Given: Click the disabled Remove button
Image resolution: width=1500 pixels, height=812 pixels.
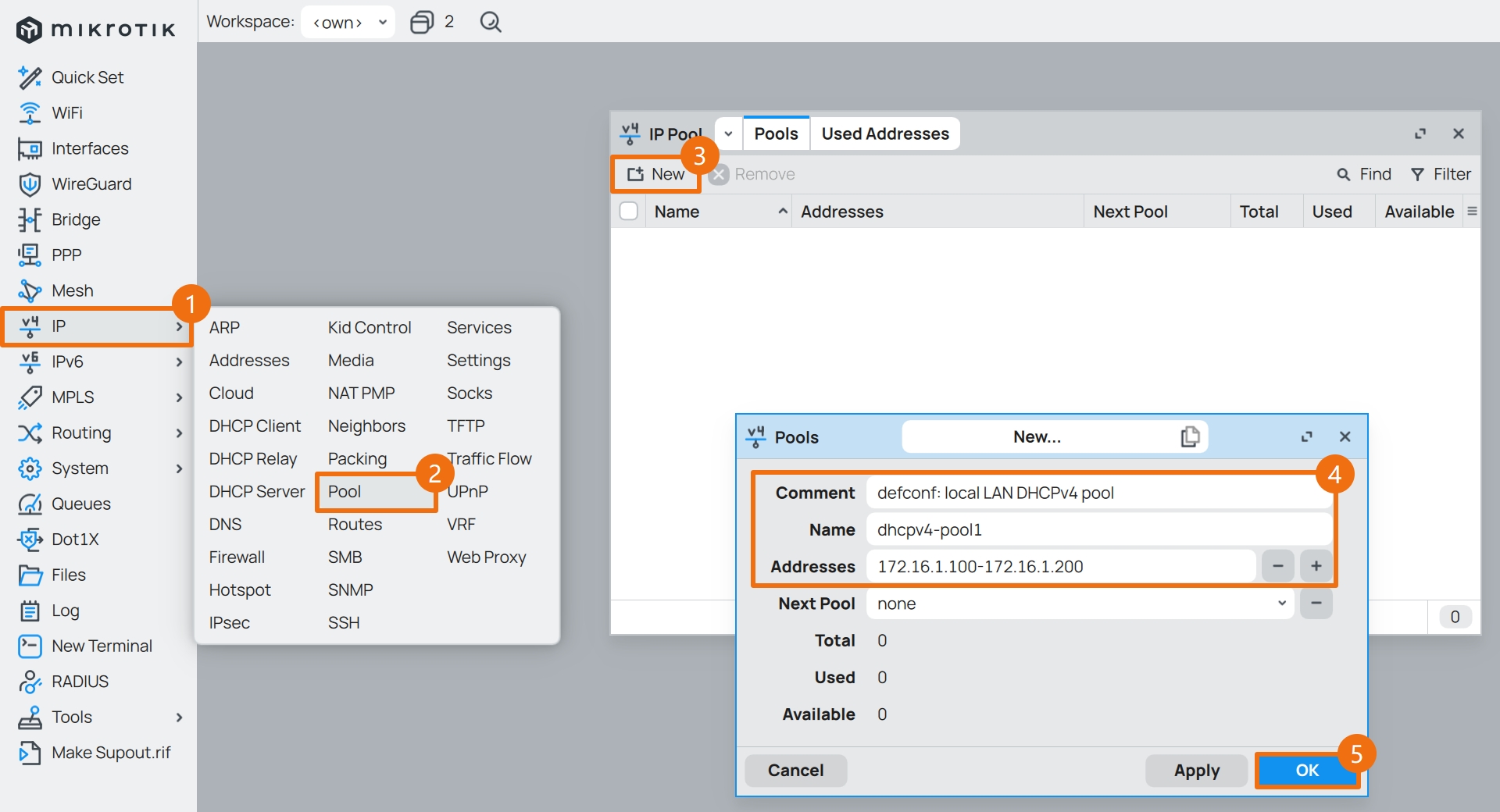Looking at the screenshot, I should point(752,174).
